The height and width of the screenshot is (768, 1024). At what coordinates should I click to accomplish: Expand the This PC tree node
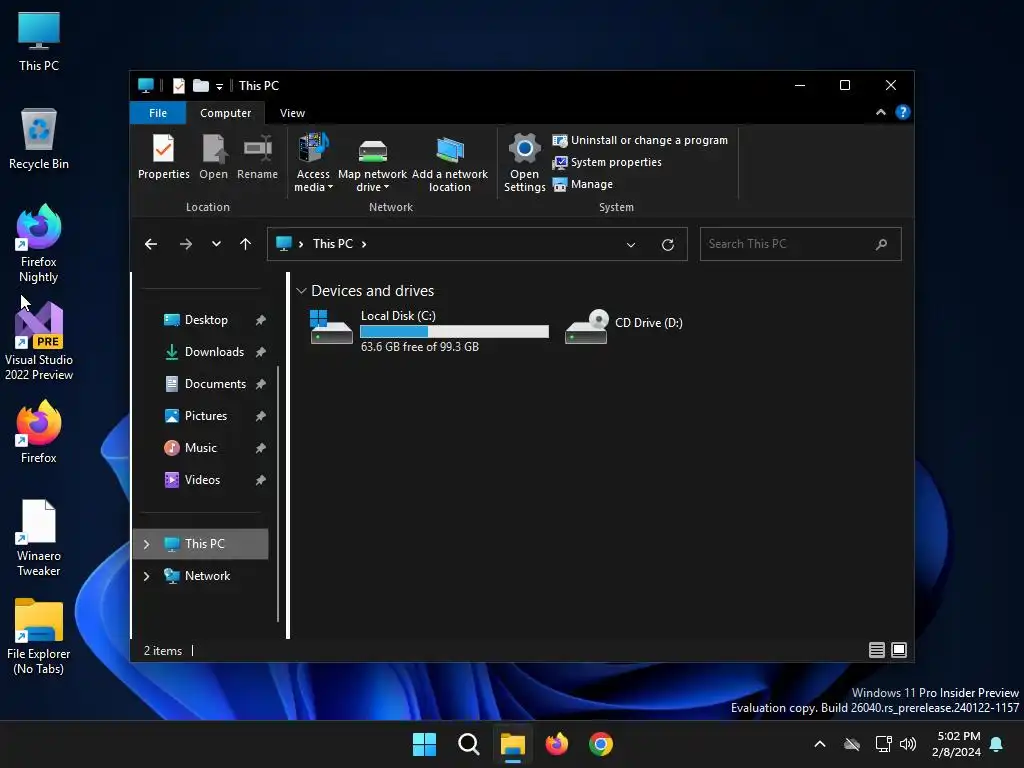click(146, 544)
